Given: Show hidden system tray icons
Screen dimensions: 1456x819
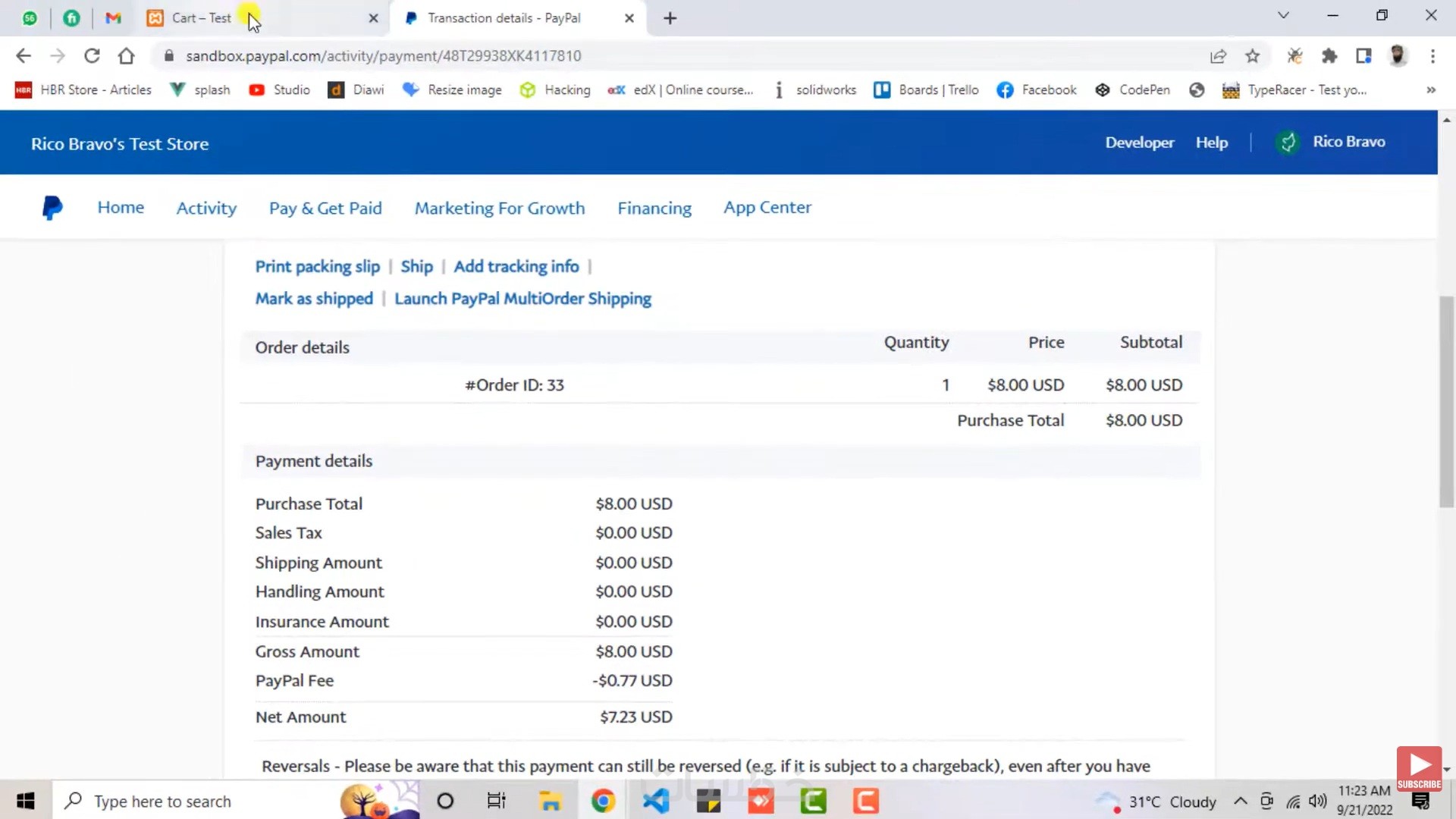Looking at the screenshot, I should (1241, 802).
